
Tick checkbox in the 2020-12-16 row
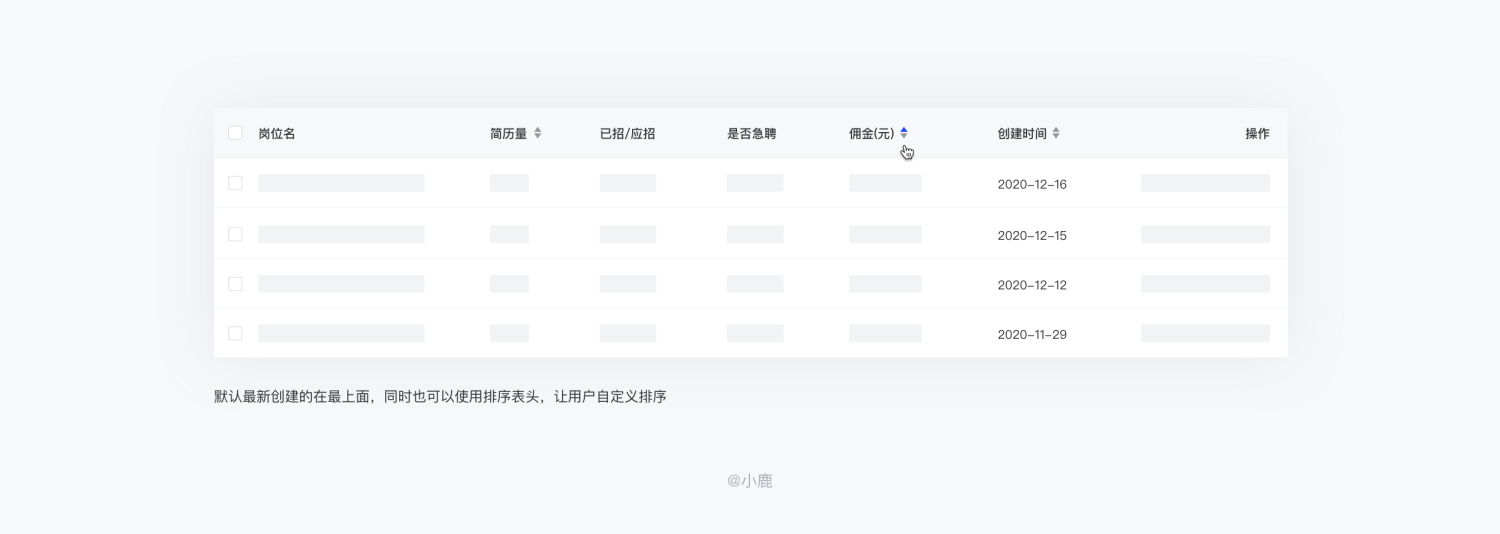235,183
